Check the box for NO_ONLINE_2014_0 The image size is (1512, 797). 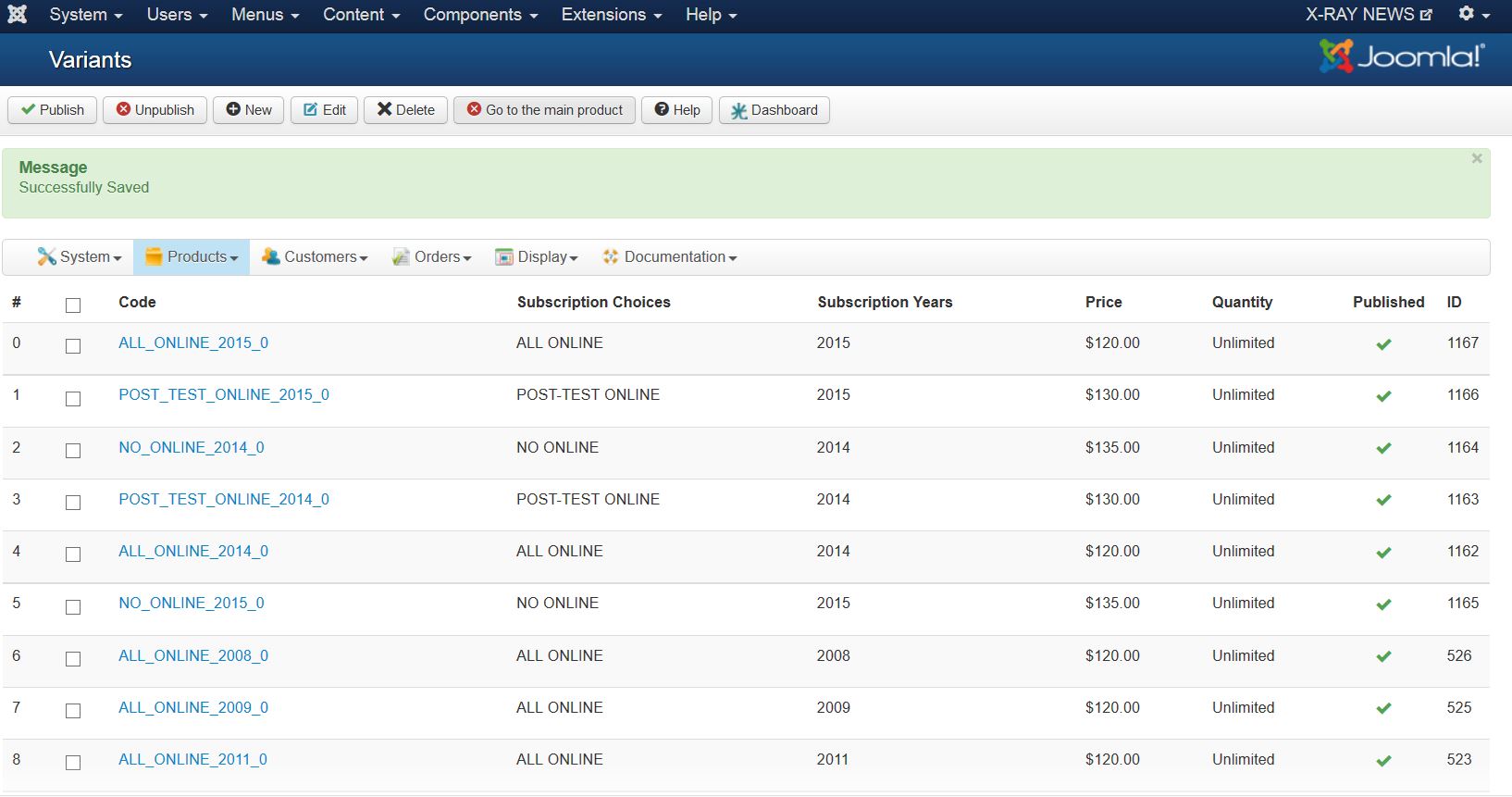[x=73, y=451]
